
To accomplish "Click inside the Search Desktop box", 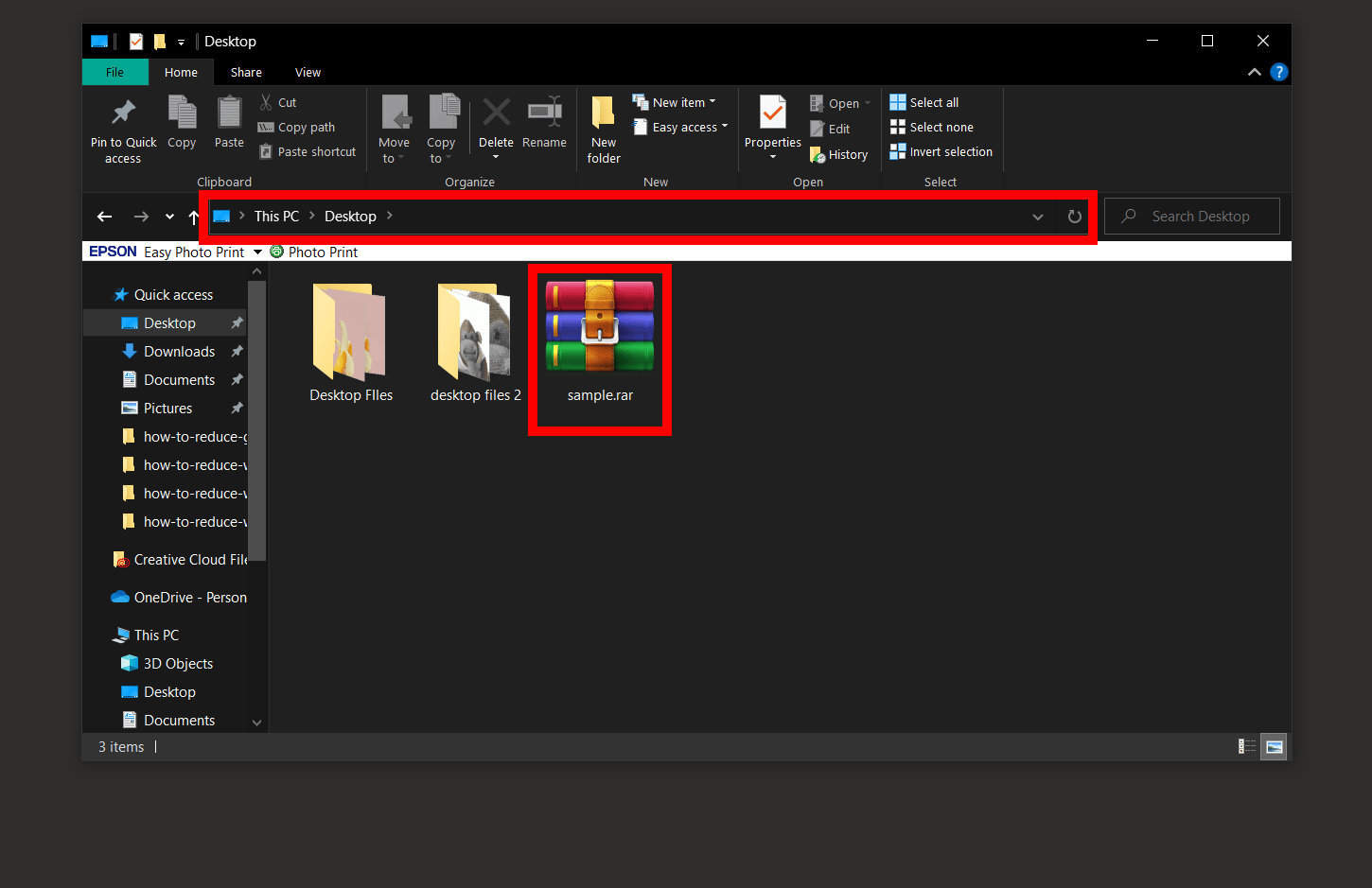I will point(1197,216).
